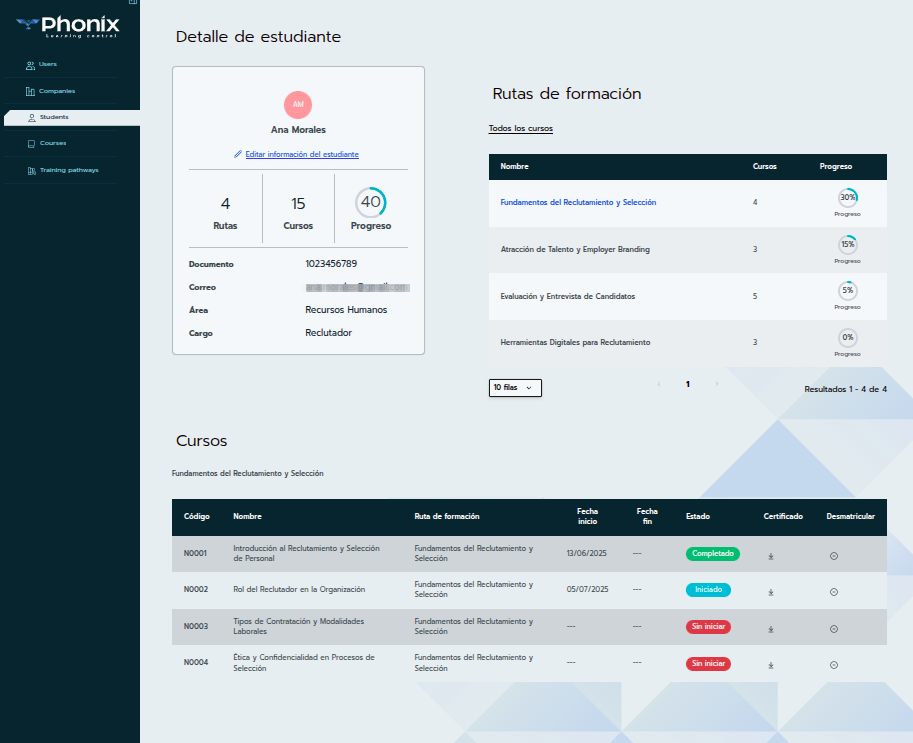
Task: Open Training pathways in the sidebar
Action: point(68,170)
